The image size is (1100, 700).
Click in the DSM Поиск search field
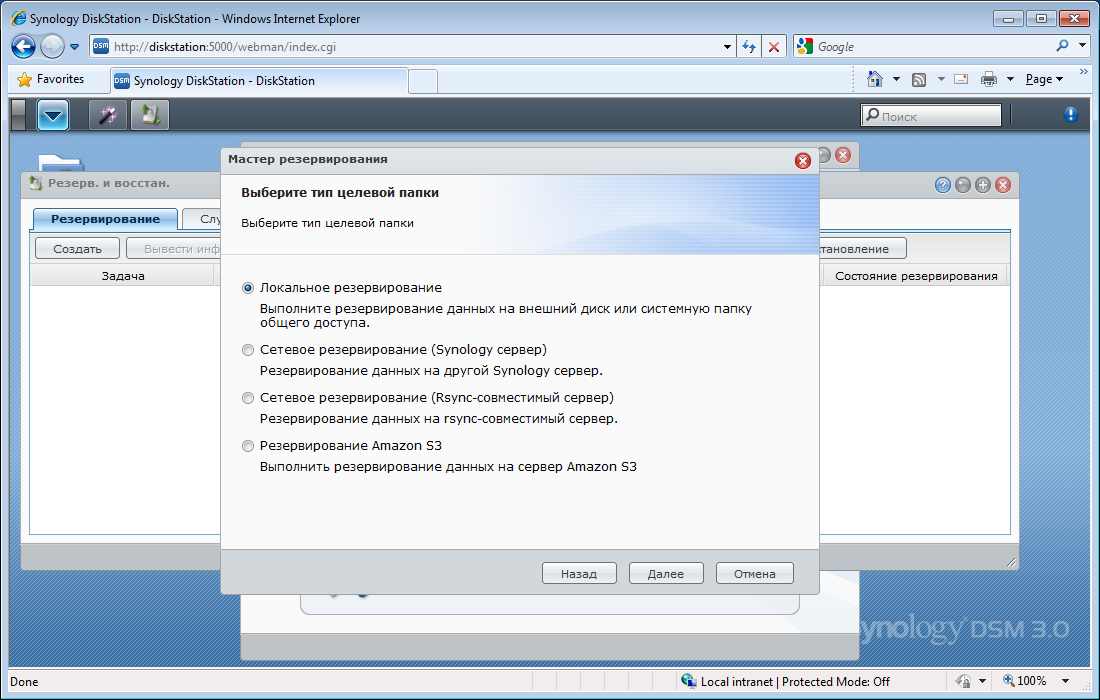931,116
